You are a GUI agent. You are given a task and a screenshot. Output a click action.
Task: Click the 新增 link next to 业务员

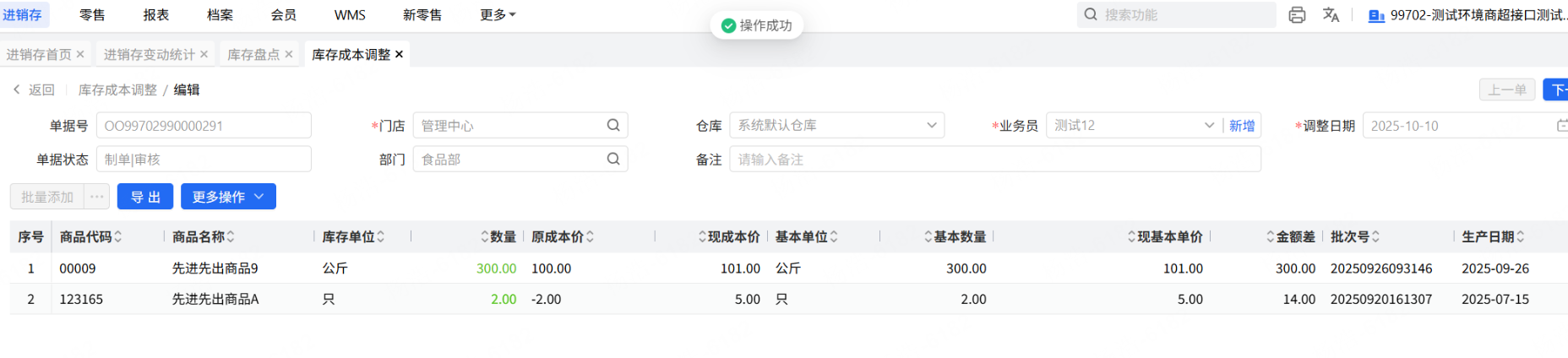[x=1241, y=126]
